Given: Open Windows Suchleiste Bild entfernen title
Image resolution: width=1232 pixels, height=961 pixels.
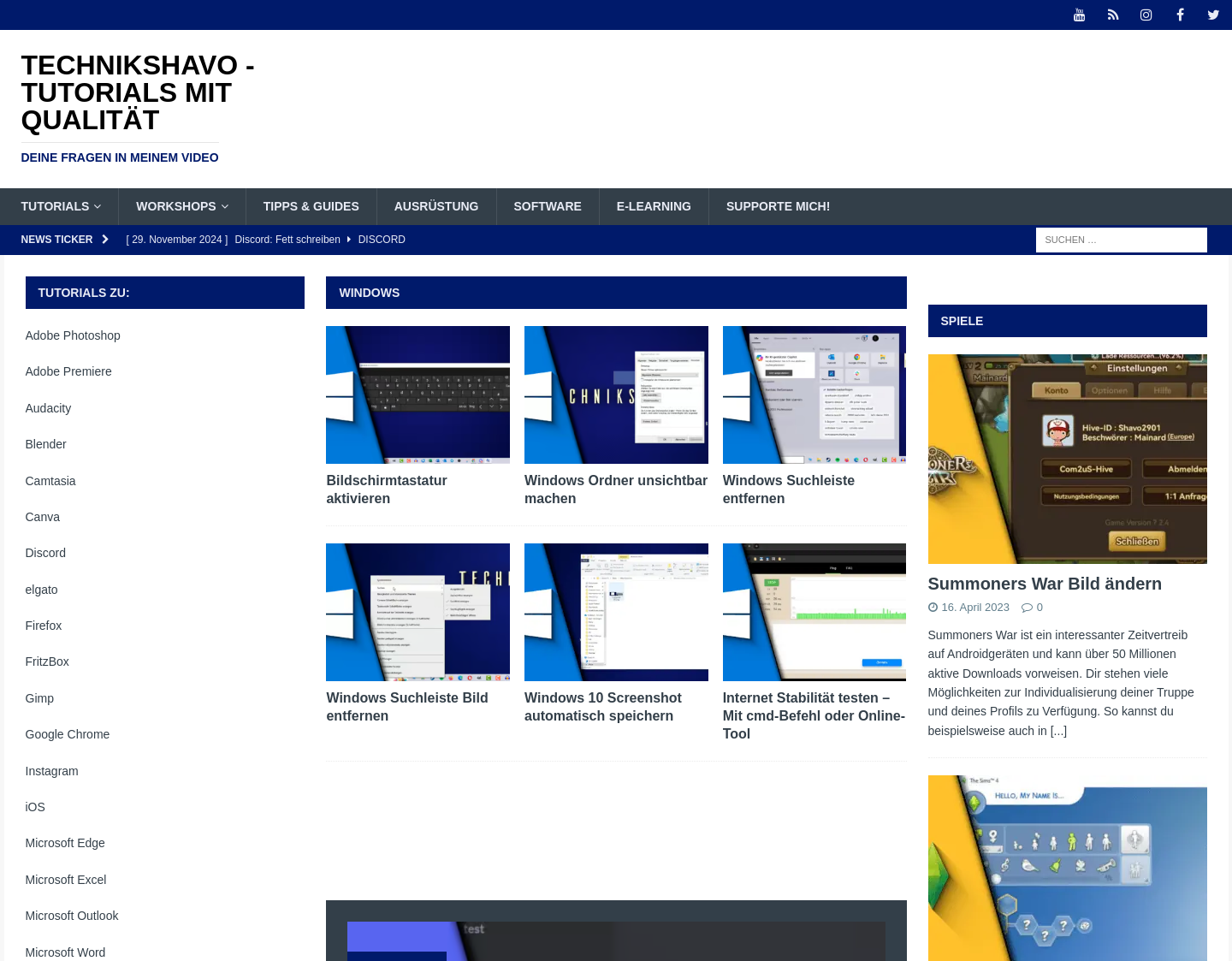Looking at the screenshot, I should tap(407, 707).
